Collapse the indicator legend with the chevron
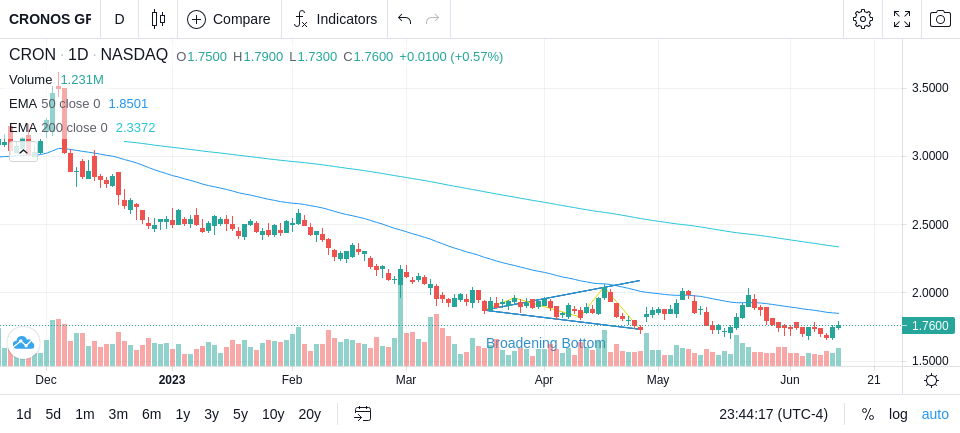The height and width of the screenshot is (433, 960). tap(23, 152)
